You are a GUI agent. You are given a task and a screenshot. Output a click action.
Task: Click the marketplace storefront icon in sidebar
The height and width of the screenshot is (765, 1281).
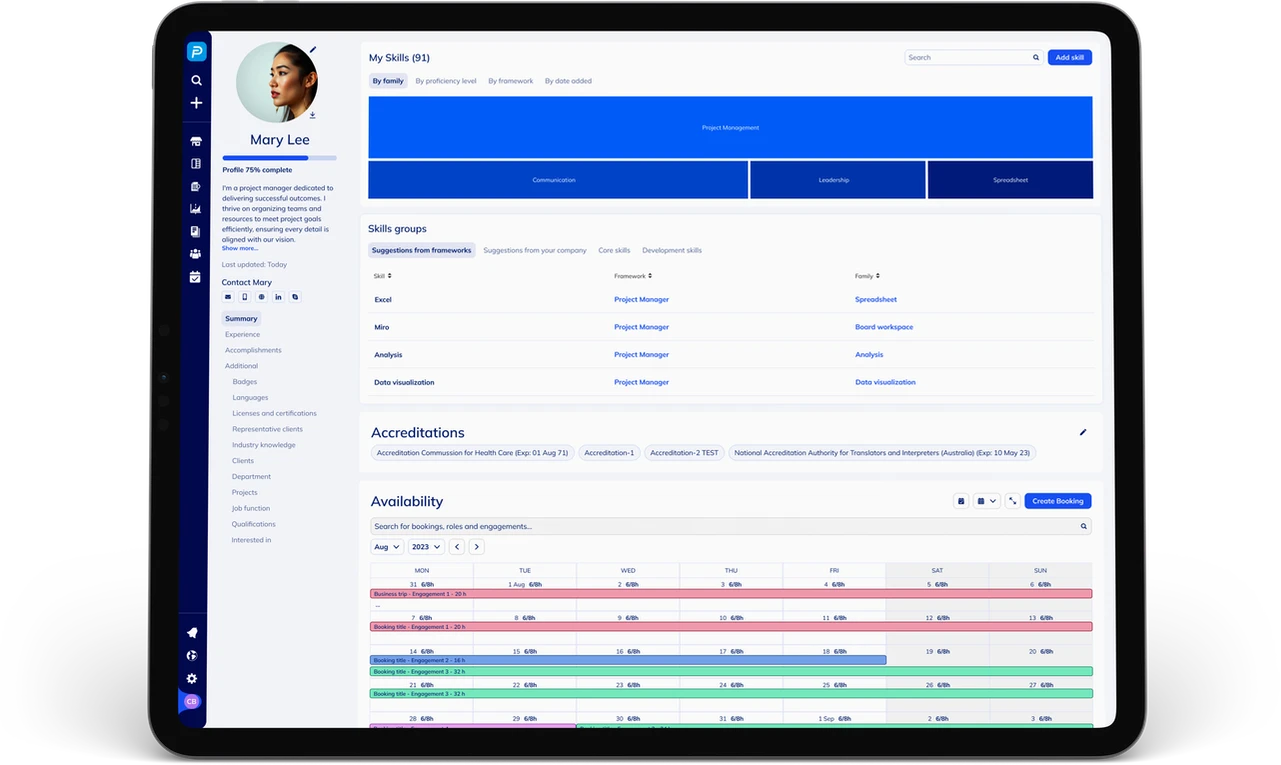coord(196,142)
